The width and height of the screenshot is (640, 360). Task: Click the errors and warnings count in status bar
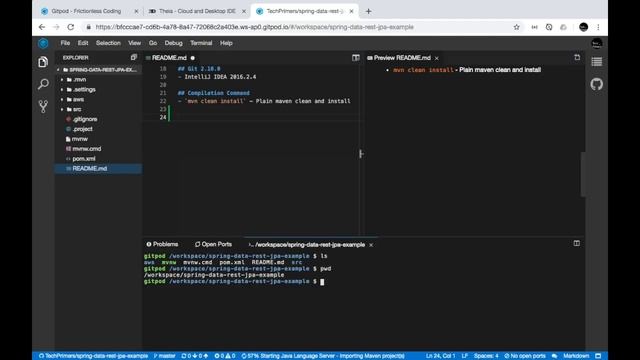click(224, 356)
